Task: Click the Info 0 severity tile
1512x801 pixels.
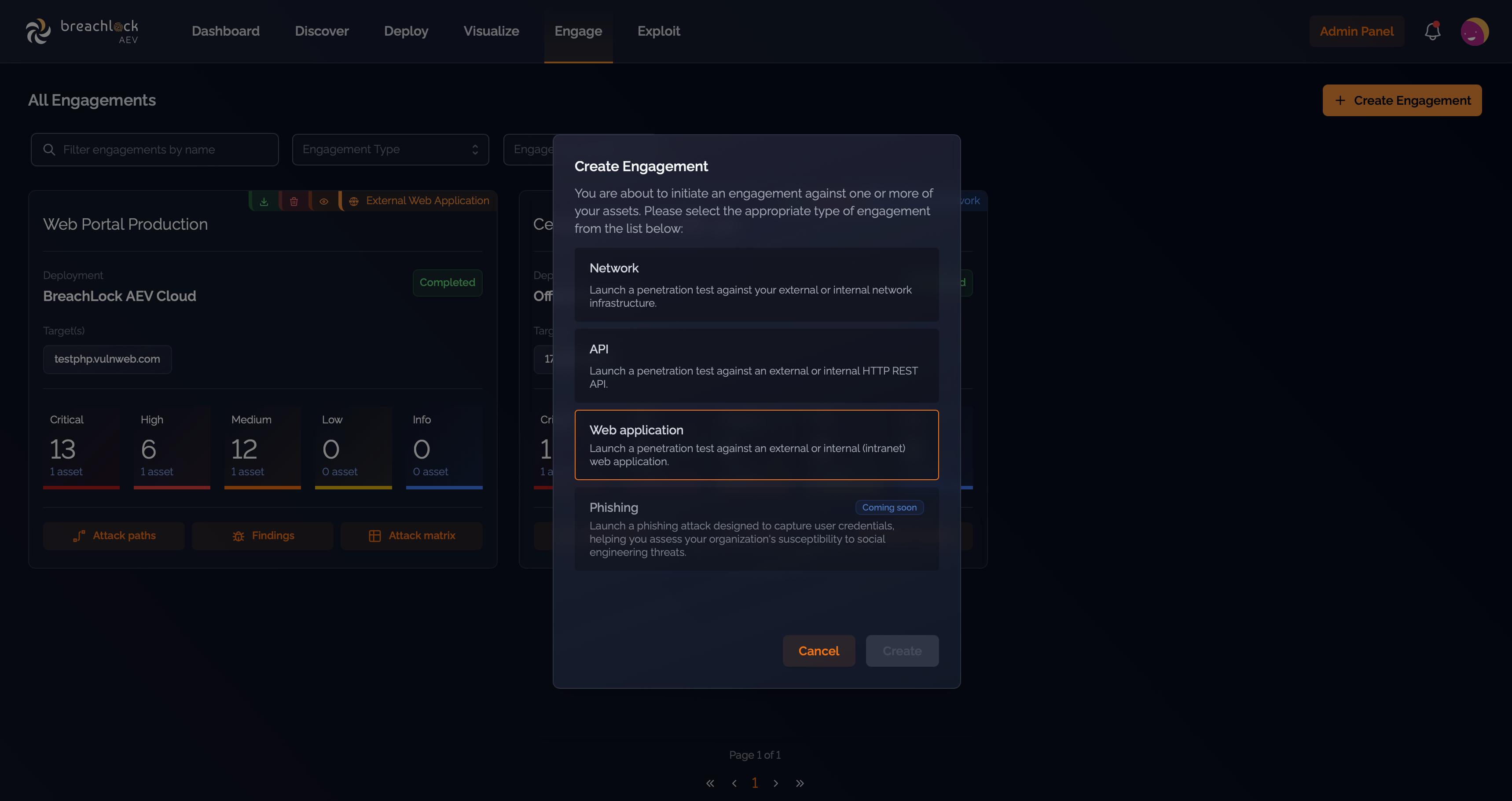Action: tap(444, 447)
